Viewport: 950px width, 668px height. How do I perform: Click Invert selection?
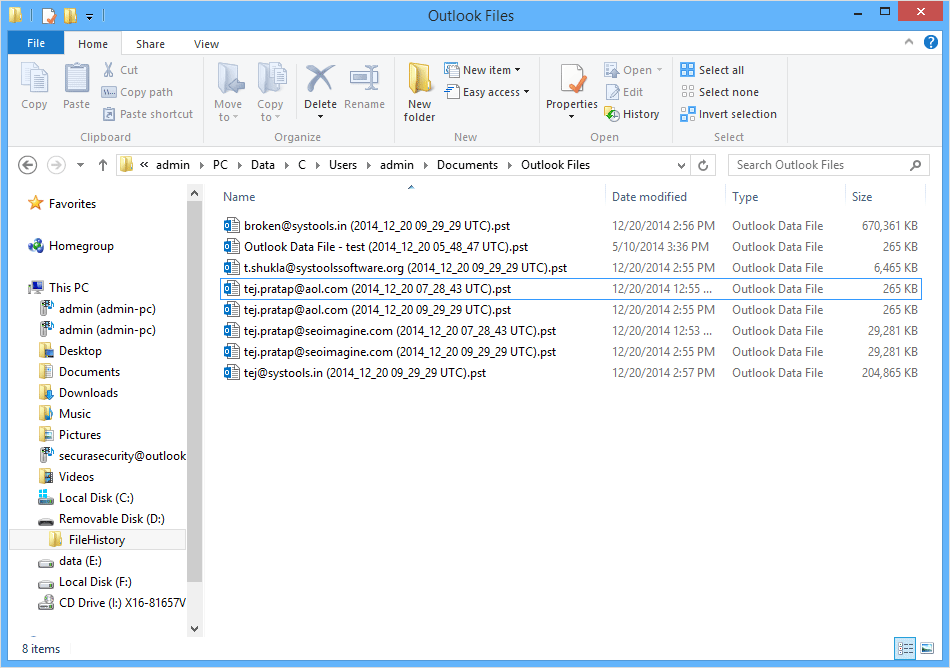[x=728, y=114]
